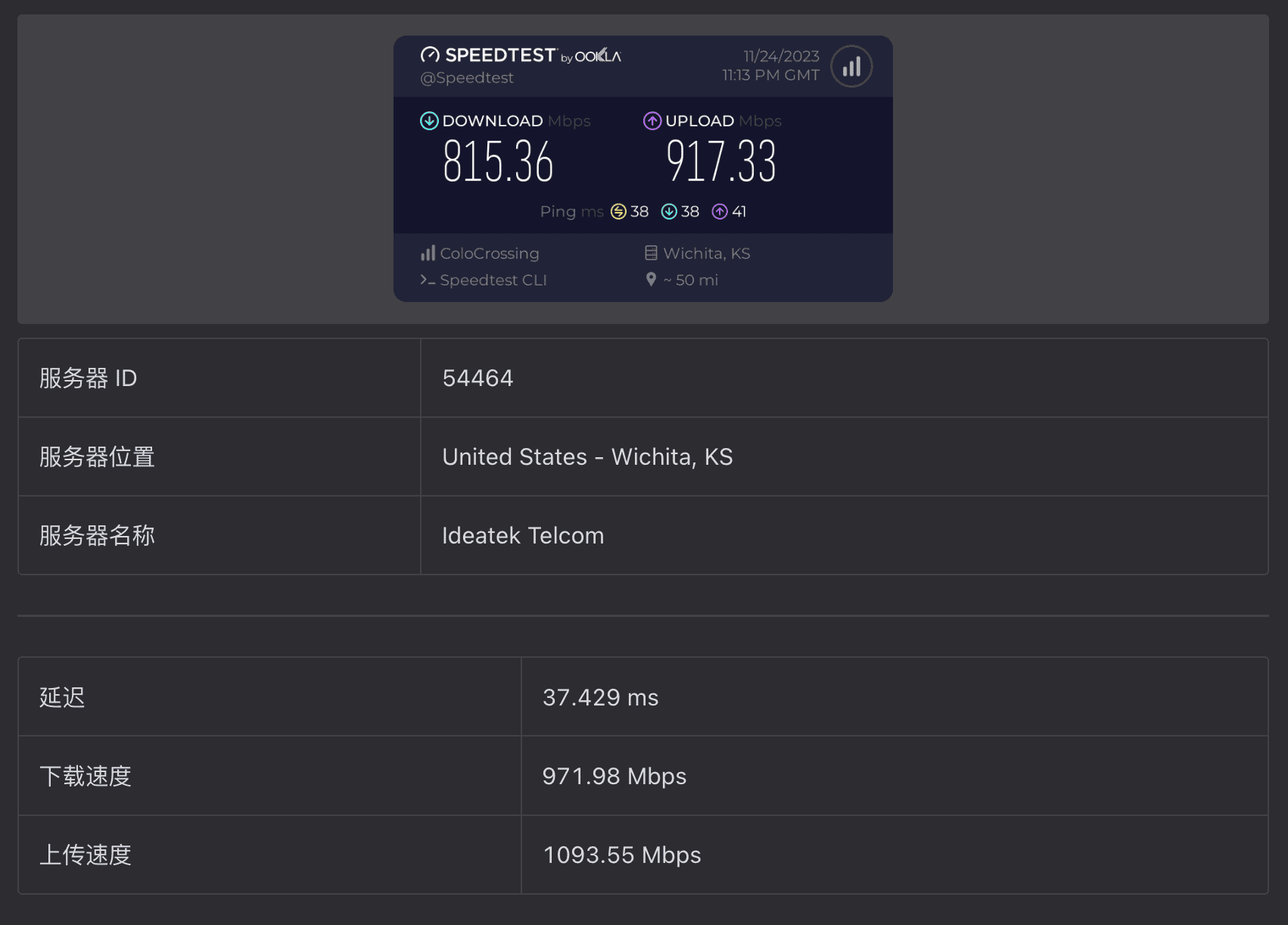Select the server ID value 54464
Image resolution: width=1288 pixels, height=925 pixels.
point(478,378)
